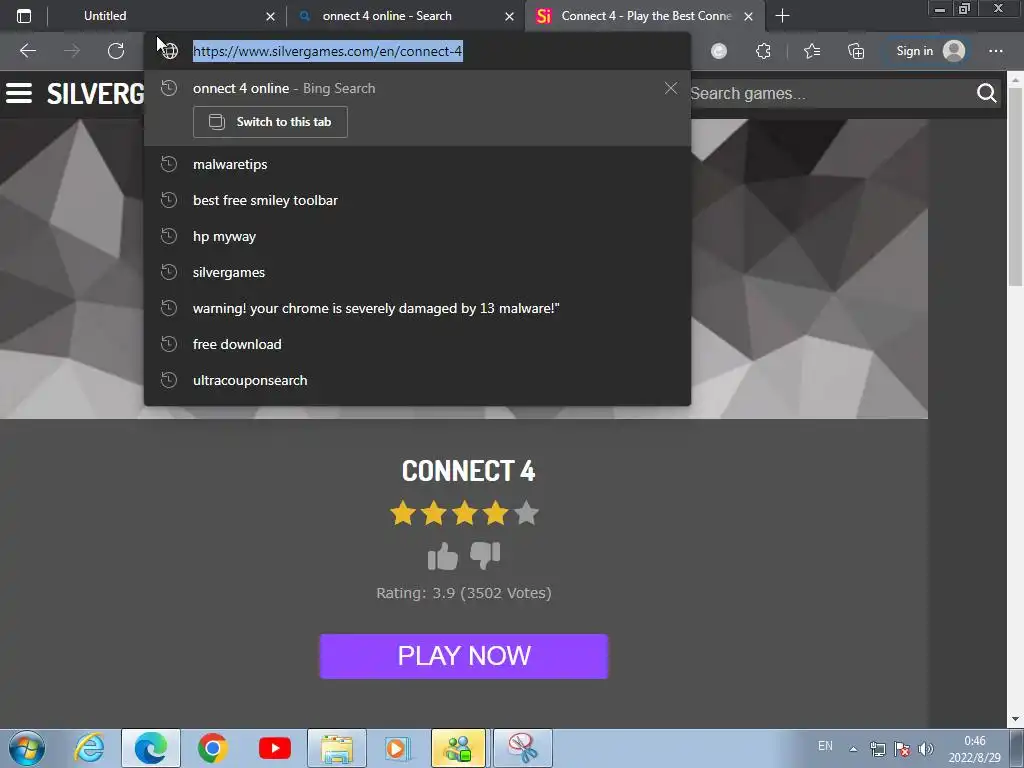This screenshot has height=768, width=1024.
Task: Open the Extensions puzzle icon
Action: point(763,51)
